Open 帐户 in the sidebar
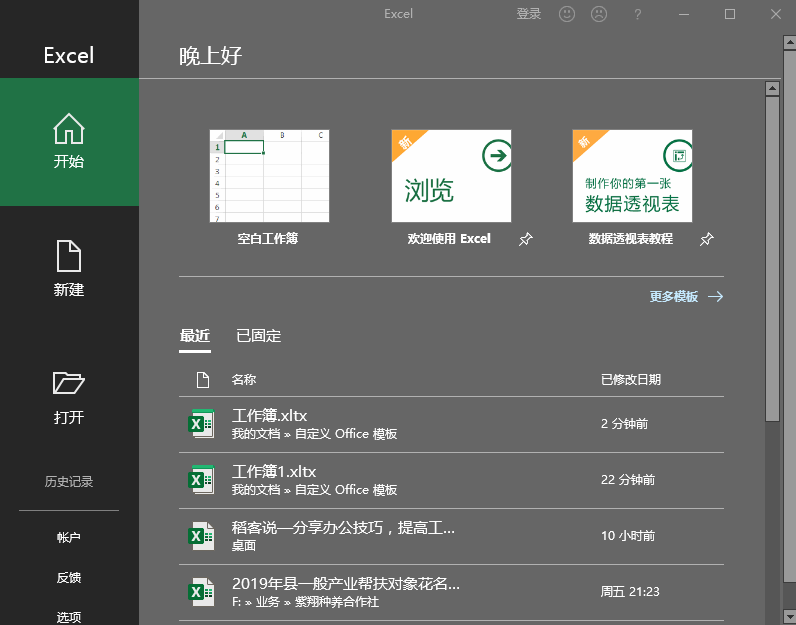 point(69,537)
